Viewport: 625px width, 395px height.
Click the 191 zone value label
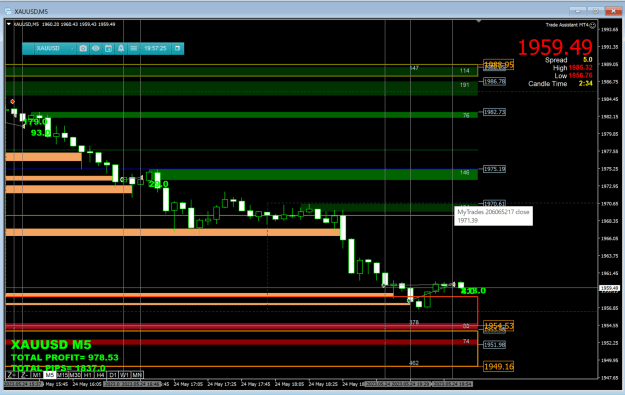point(464,85)
